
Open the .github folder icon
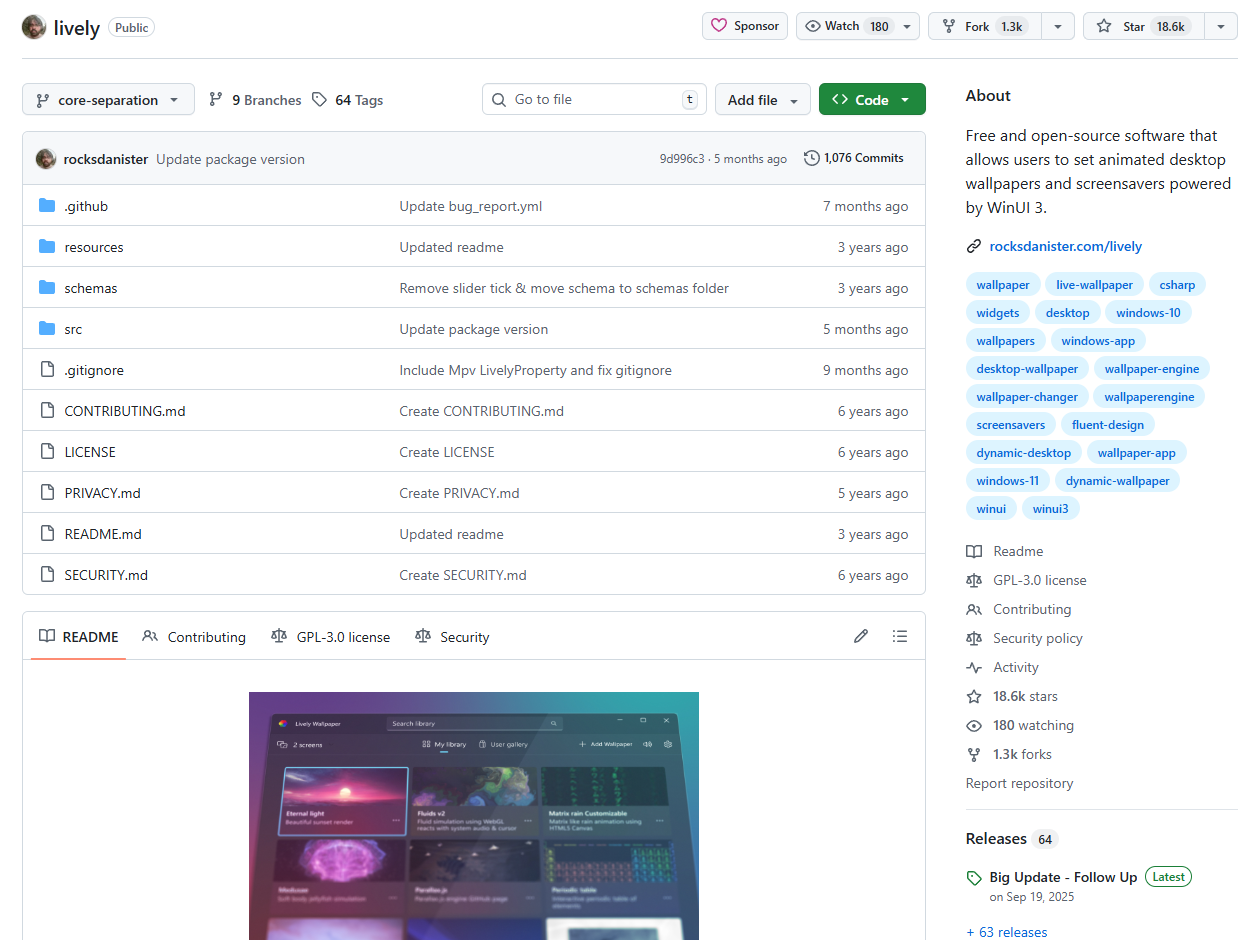click(x=47, y=206)
